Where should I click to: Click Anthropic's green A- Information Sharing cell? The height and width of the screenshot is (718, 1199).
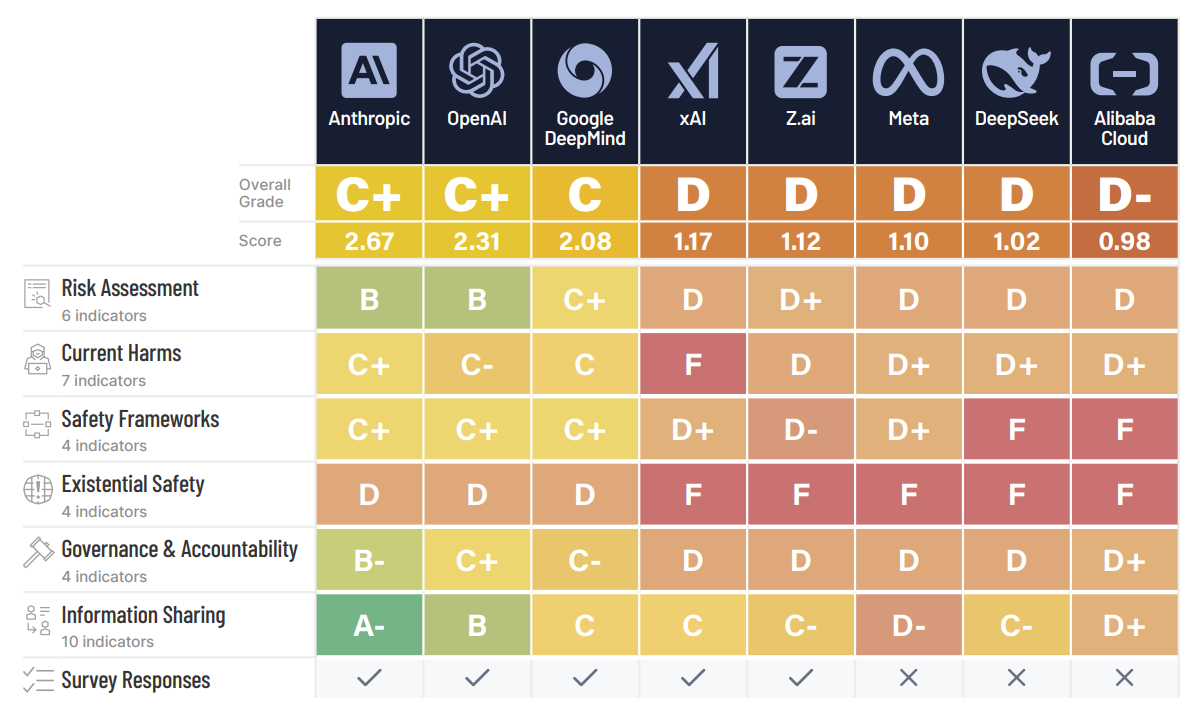pyautogui.click(x=369, y=626)
